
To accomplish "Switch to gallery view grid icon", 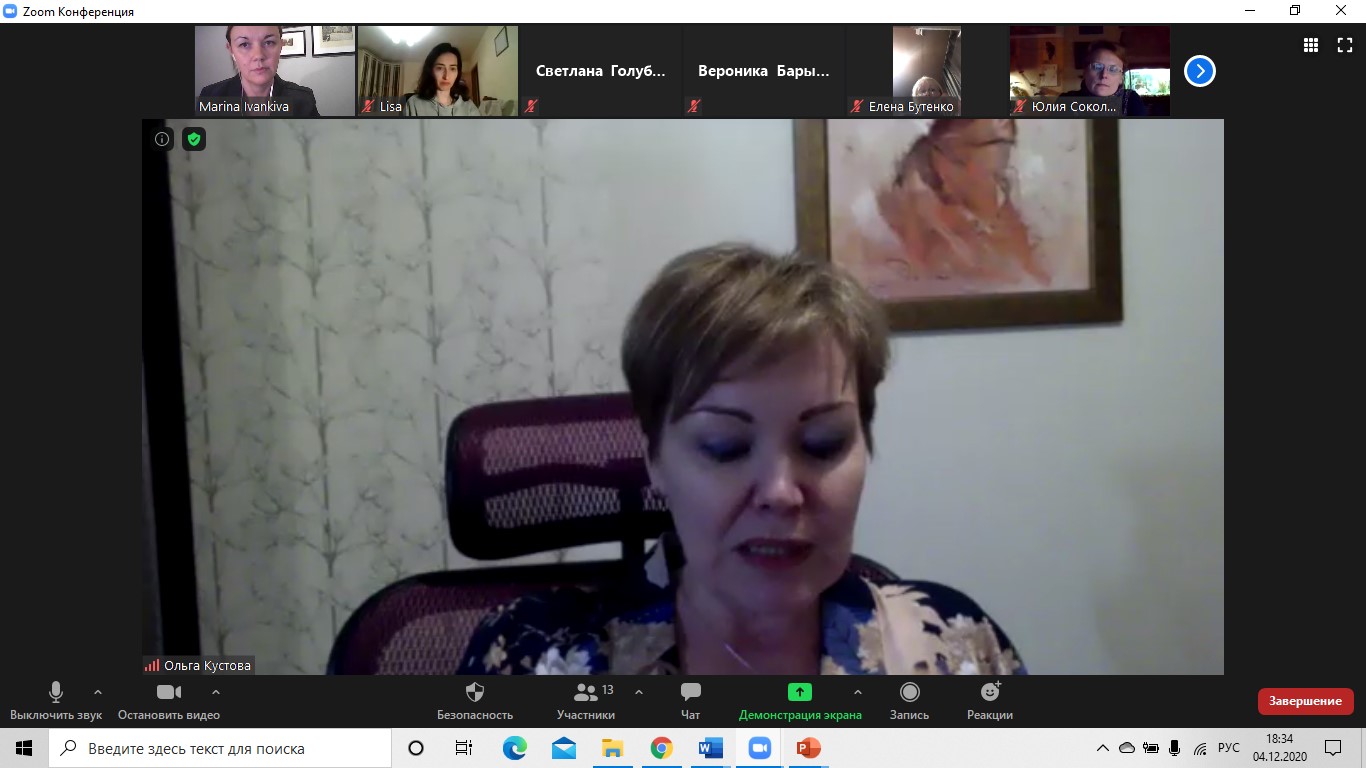I will click(1311, 45).
